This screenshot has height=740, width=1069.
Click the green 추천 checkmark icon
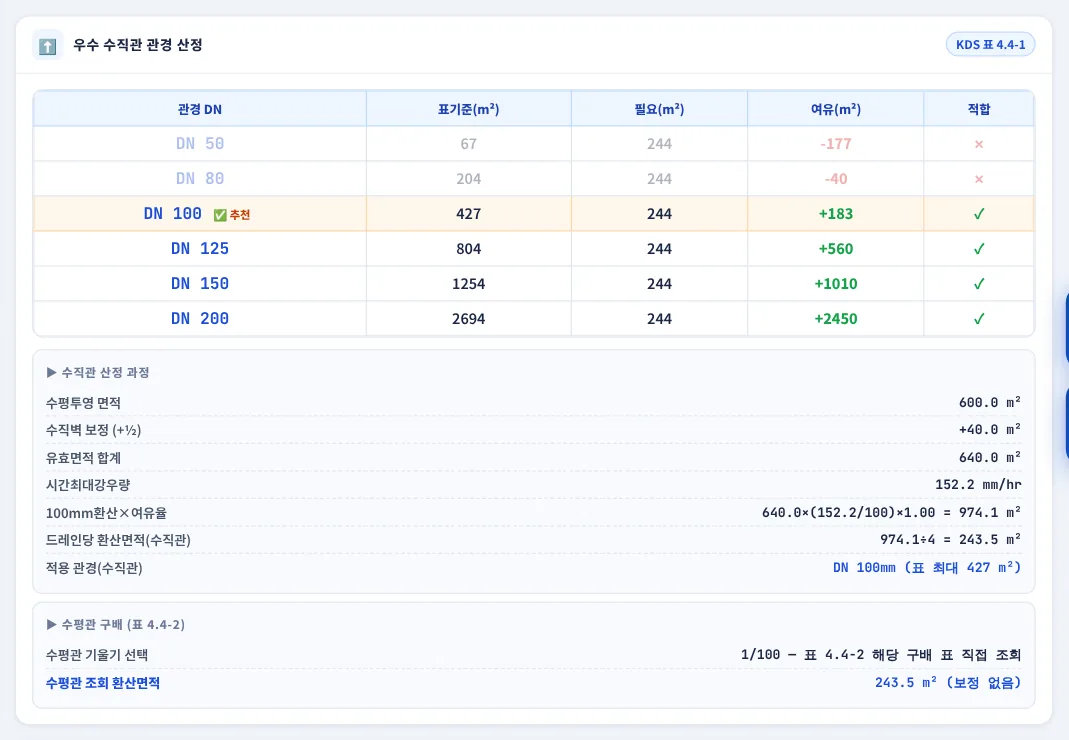tap(220, 215)
